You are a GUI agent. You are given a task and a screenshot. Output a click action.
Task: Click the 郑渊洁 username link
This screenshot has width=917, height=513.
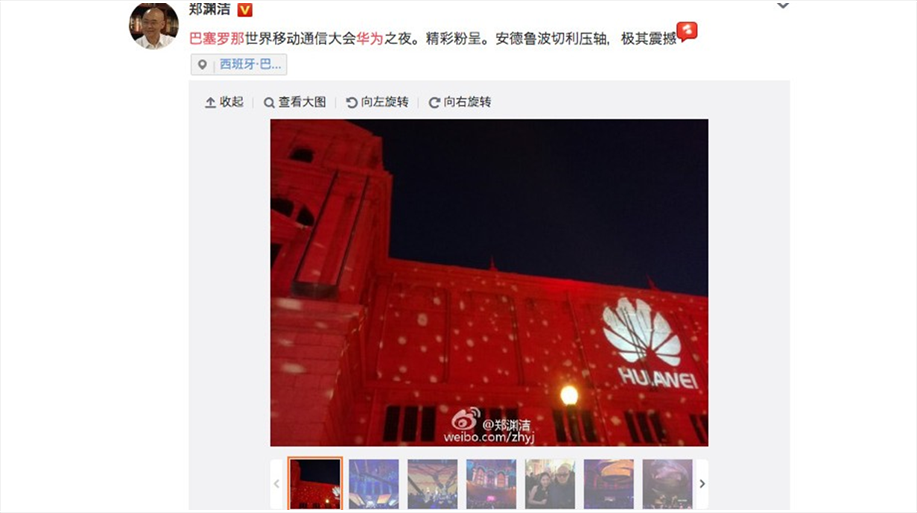(210, 9)
